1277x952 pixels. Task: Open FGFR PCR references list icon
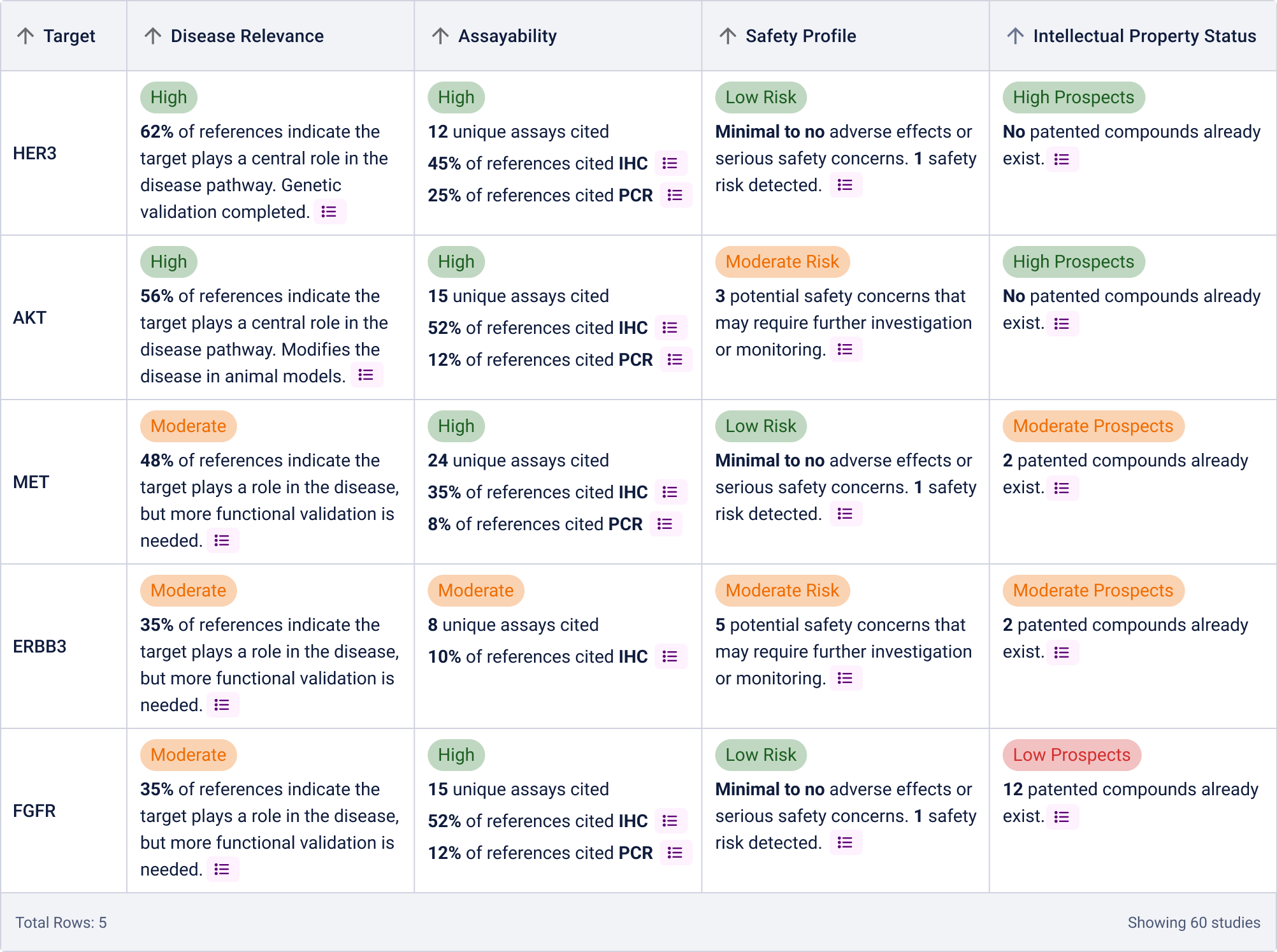tap(675, 853)
